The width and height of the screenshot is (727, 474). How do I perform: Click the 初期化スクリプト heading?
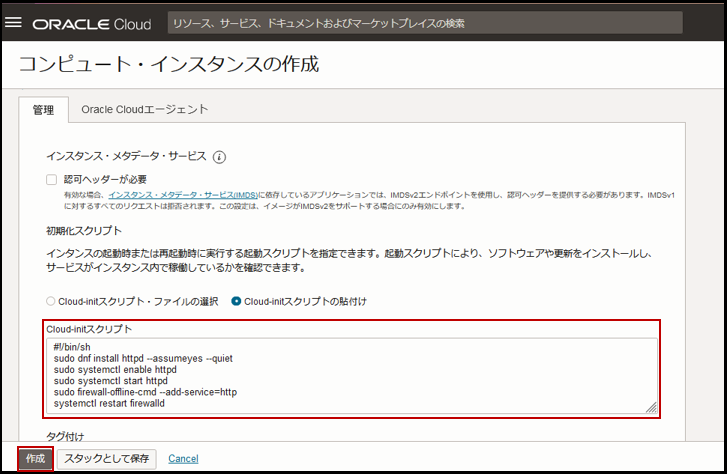click(84, 231)
